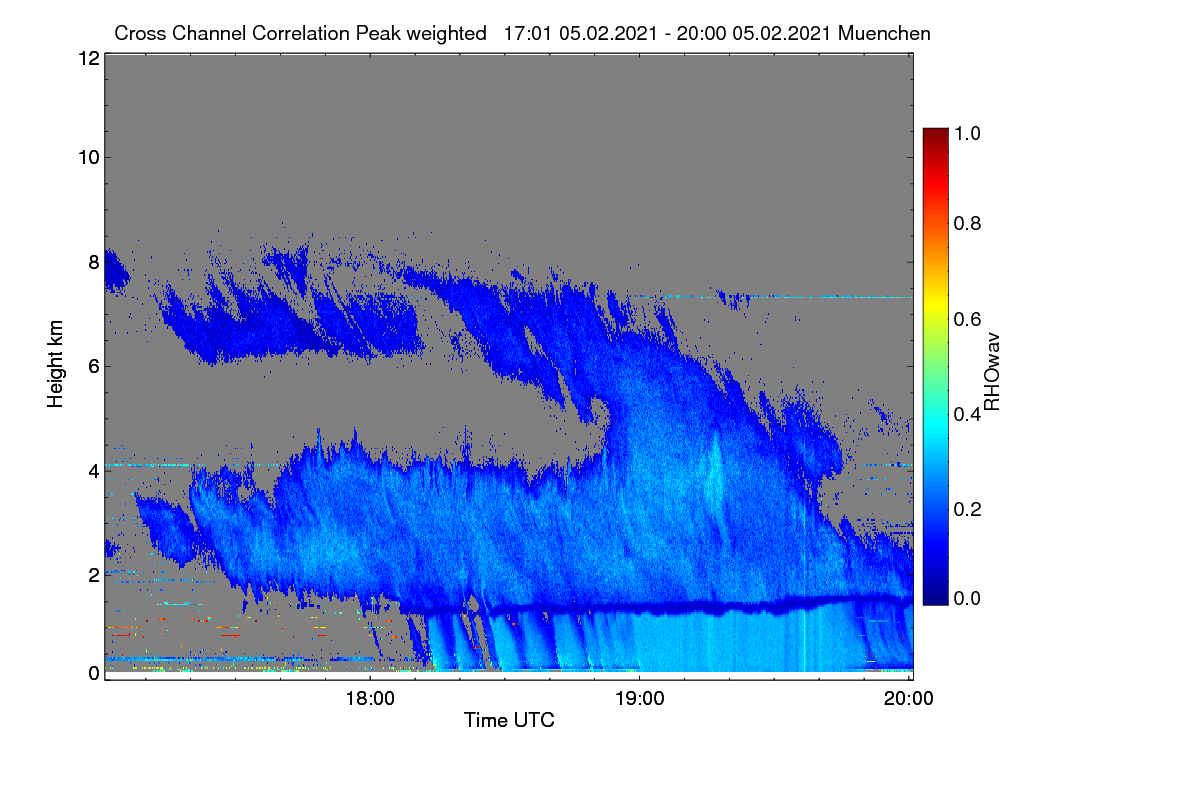Click the '0.4' colorbar tick label
1200x800 pixels.
pos(966,414)
